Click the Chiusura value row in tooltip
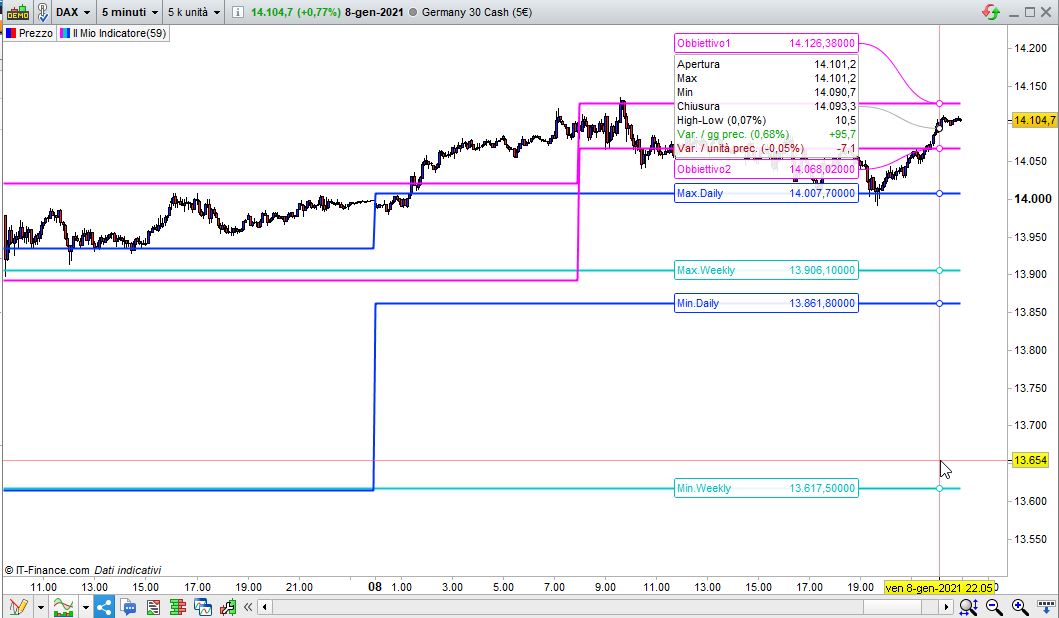The height and width of the screenshot is (618, 1059). (766, 106)
